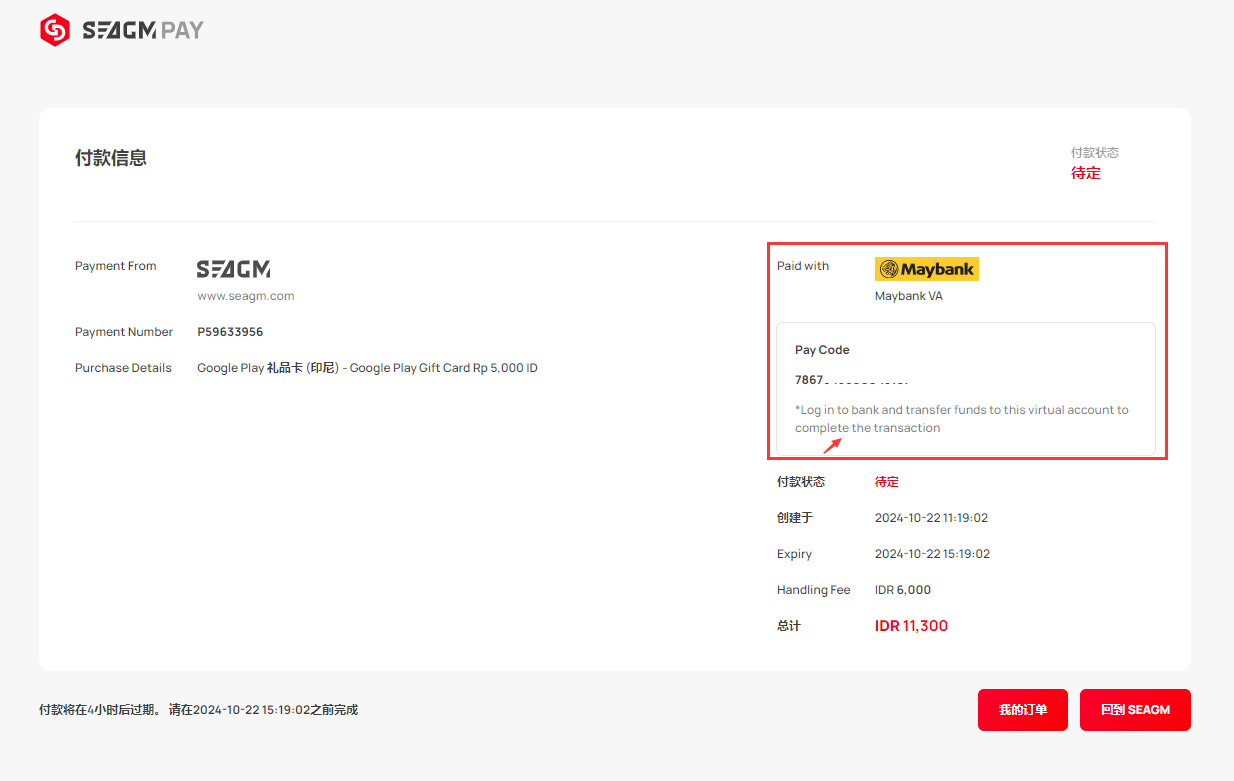
Task: Click the Pay Code number starting 7867
Action: 852,380
